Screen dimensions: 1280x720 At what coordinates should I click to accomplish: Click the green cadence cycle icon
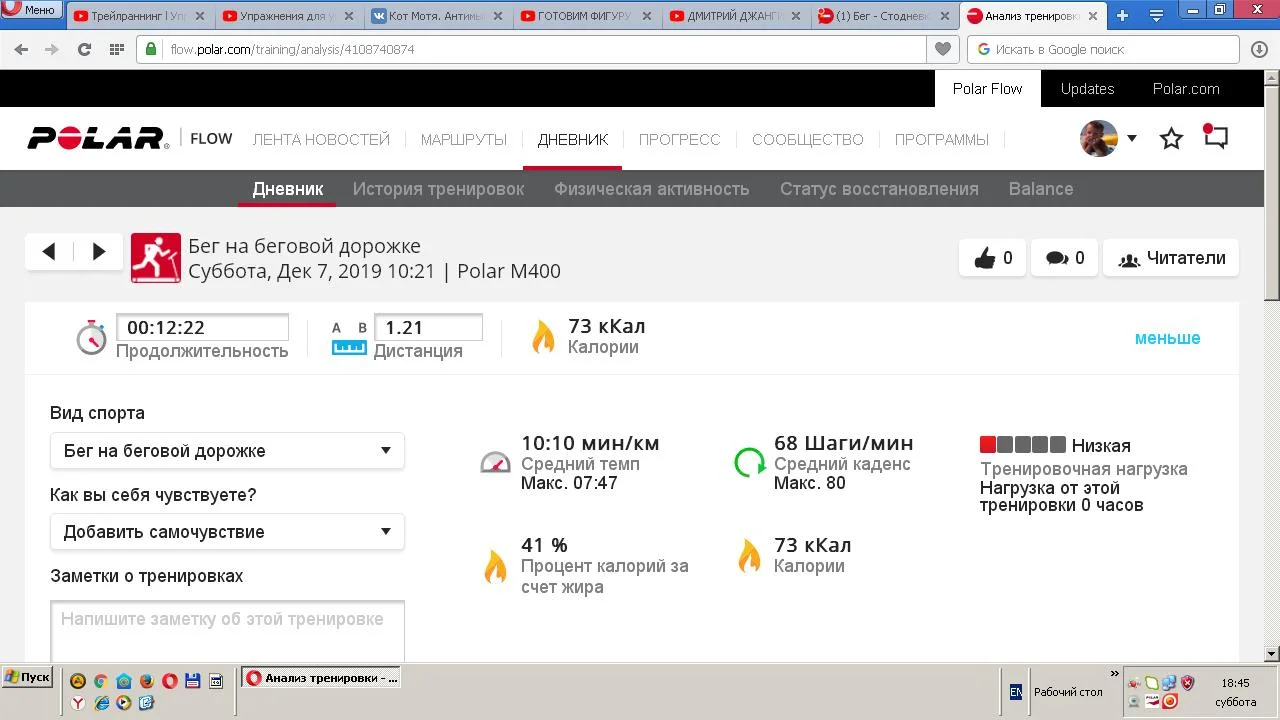pos(749,462)
